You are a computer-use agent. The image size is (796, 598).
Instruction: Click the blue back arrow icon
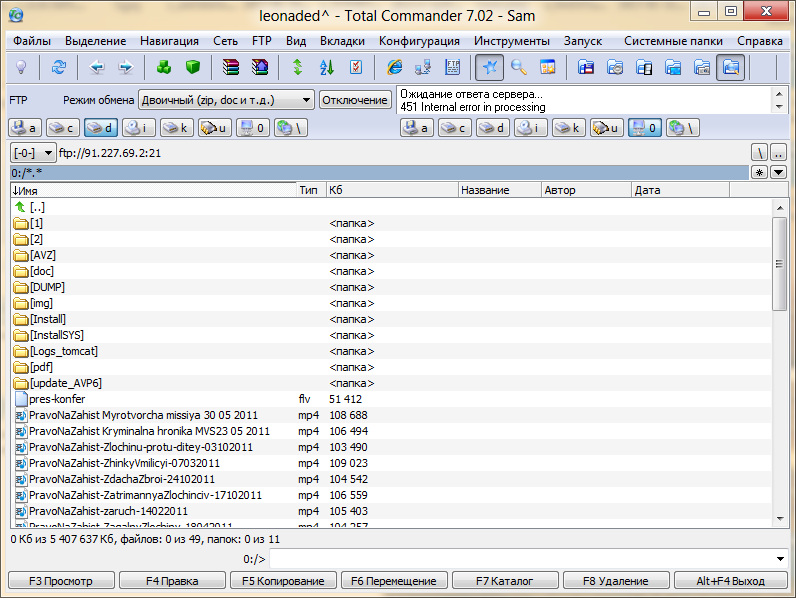(97, 67)
